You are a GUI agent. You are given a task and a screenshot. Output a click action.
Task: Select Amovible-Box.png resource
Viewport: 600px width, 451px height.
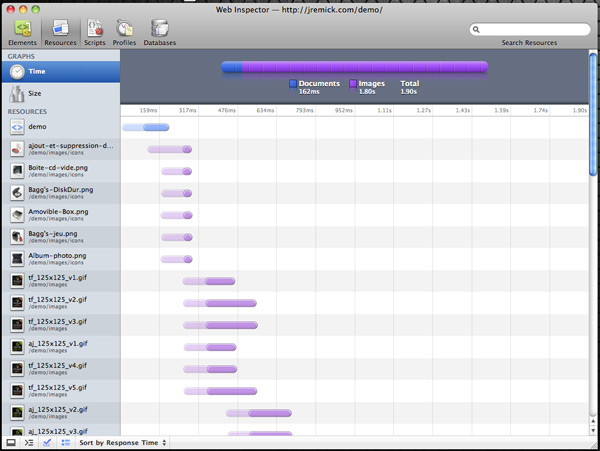(61, 215)
